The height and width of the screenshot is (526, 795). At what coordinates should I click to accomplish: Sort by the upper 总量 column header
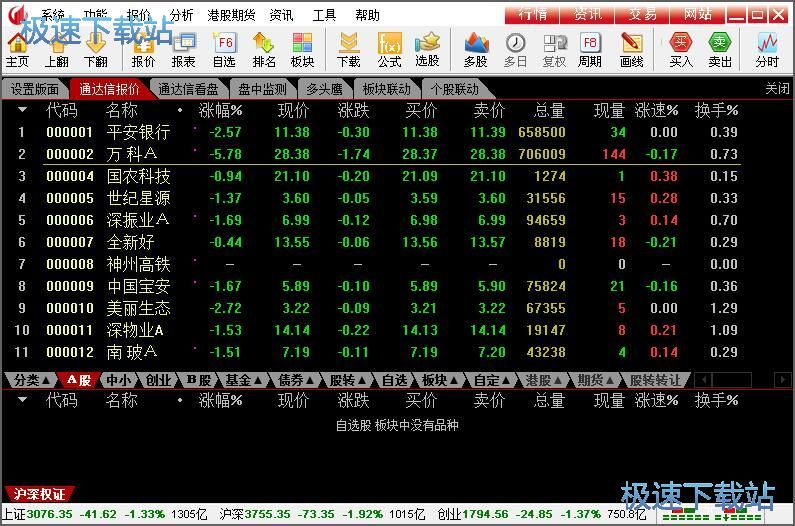click(x=550, y=110)
